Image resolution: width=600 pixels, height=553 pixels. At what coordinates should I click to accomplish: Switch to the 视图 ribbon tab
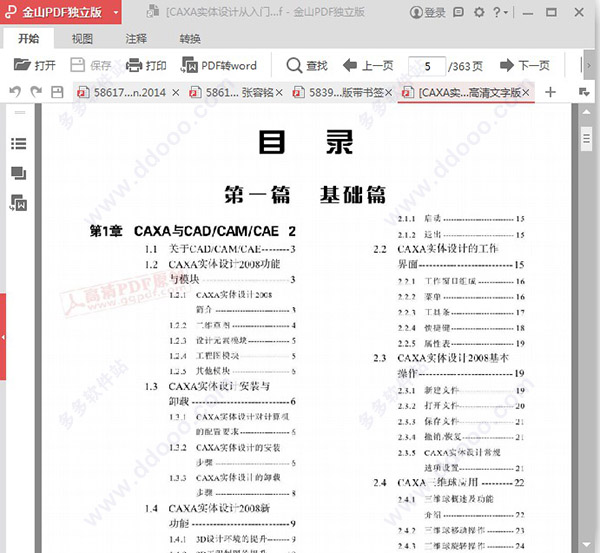click(82, 39)
